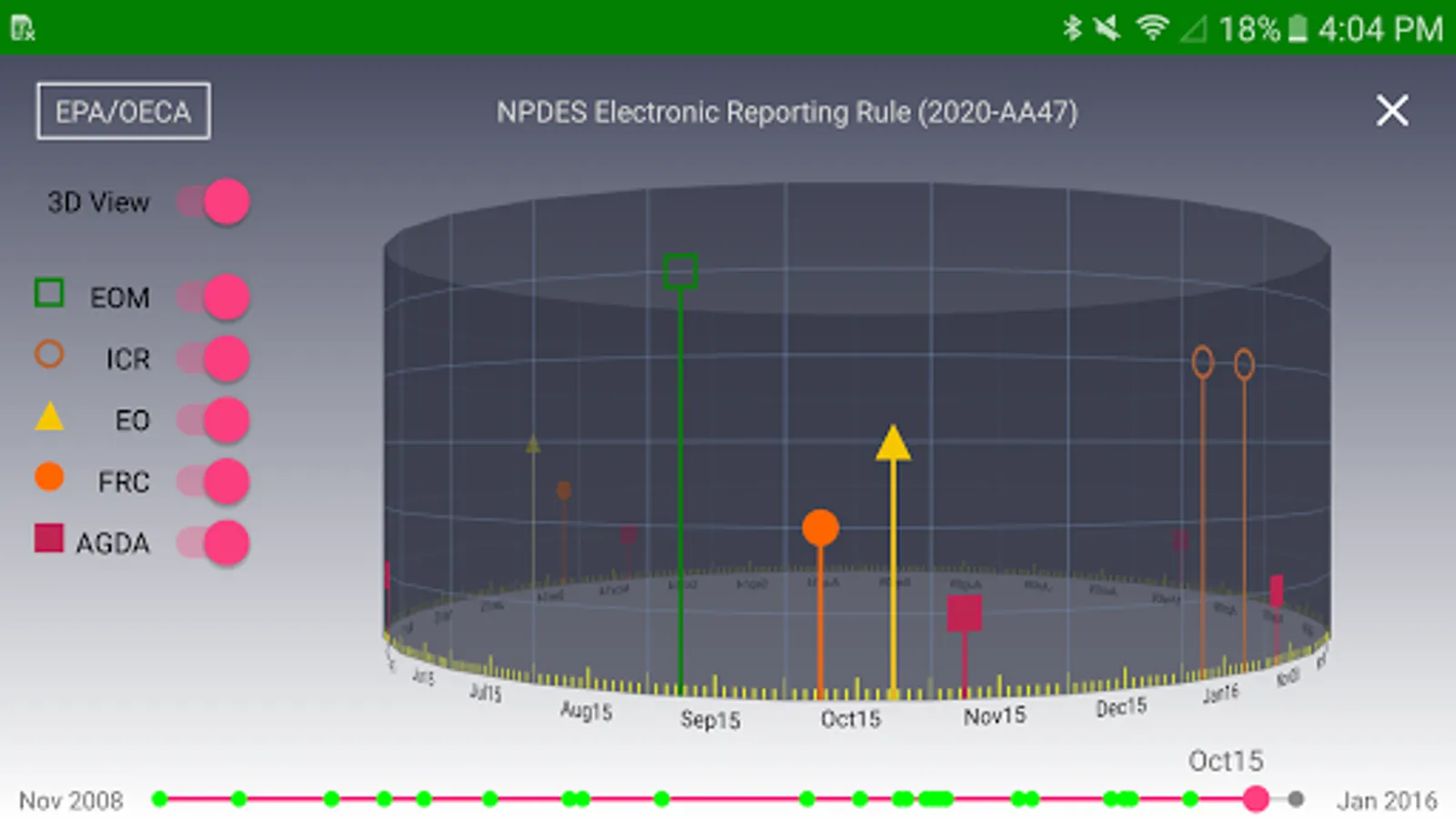Jump to the grey dot at timeline end
The width and height of the screenshot is (1456, 819).
pyautogui.click(x=1296, y=800)
